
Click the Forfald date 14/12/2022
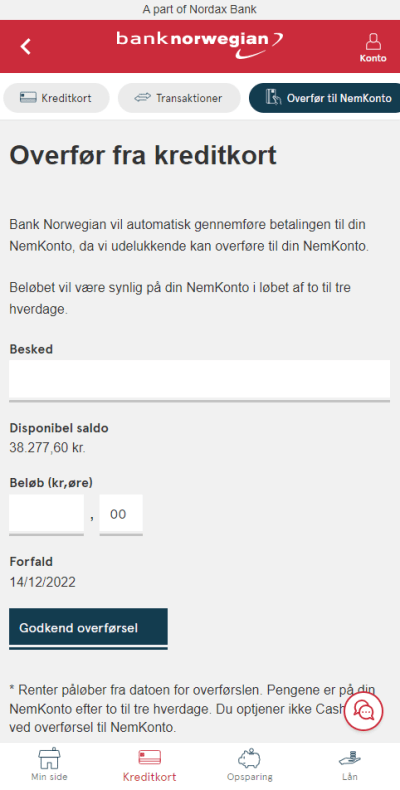42,582
